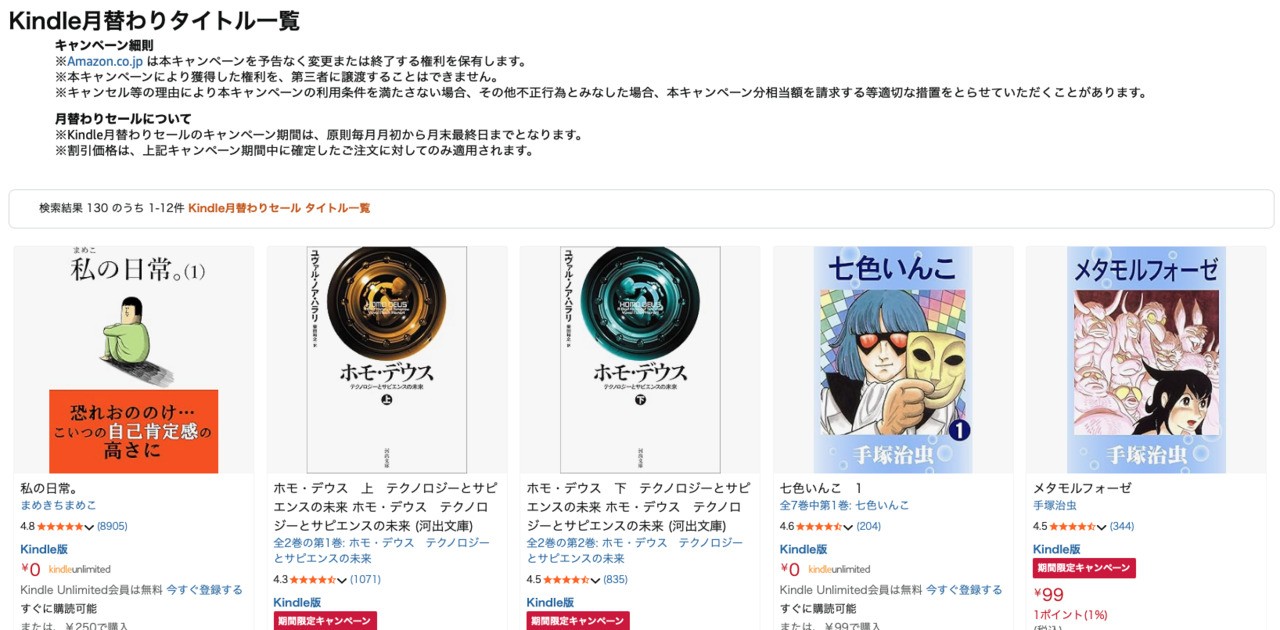Click the Kindle Unlimited logo under 私の日常。

(79, 570)
